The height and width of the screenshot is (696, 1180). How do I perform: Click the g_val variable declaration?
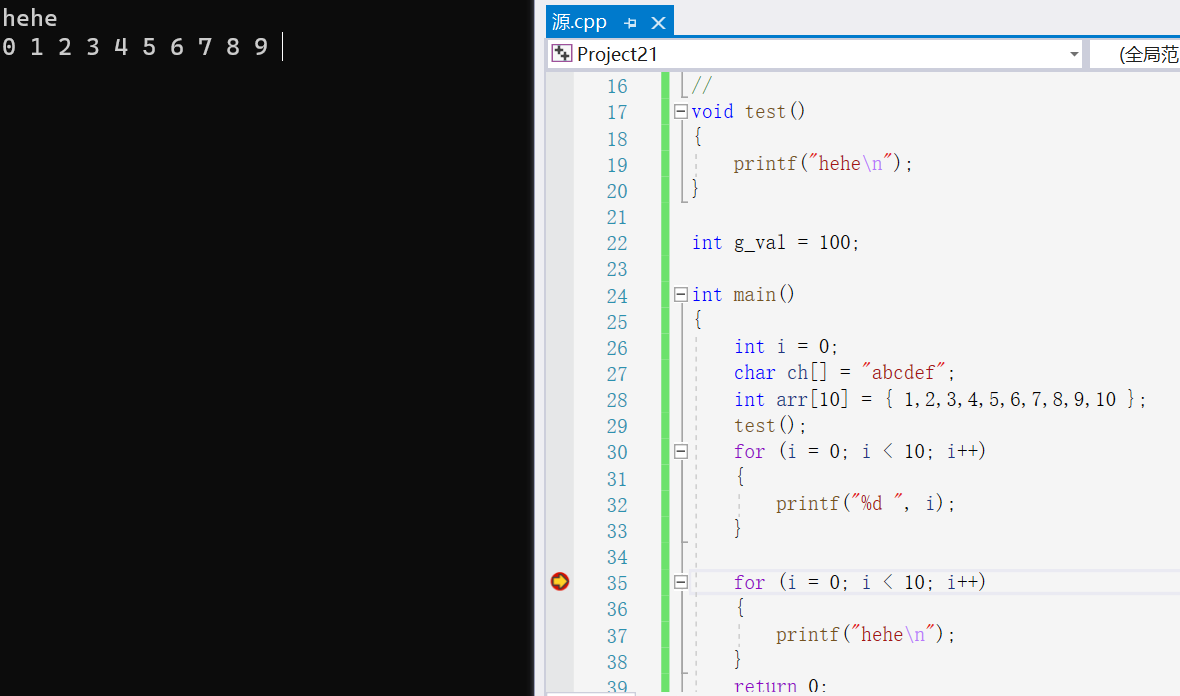775,242
